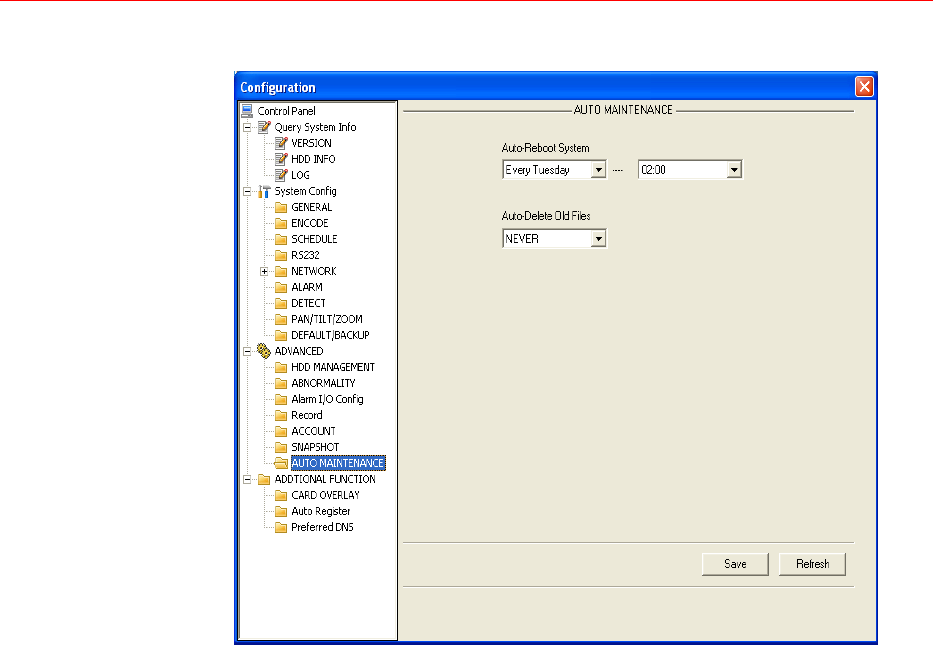The height and width of the screenshot is (645, 933).
Task: Select the HDD INFO tree item
Action: 313,159
